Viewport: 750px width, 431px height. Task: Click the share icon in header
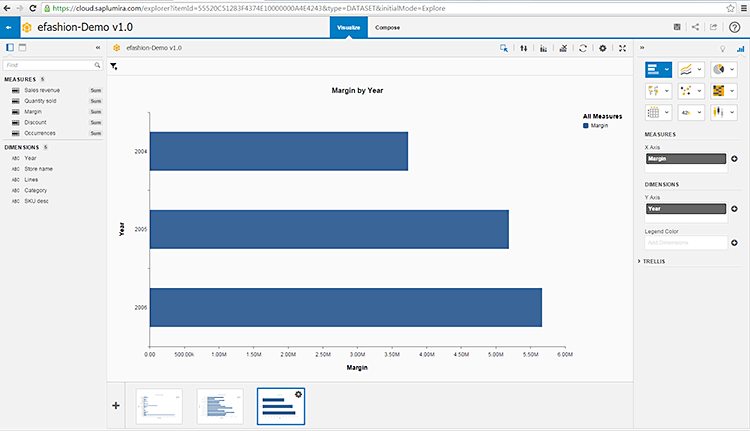[x=696, y=27]
